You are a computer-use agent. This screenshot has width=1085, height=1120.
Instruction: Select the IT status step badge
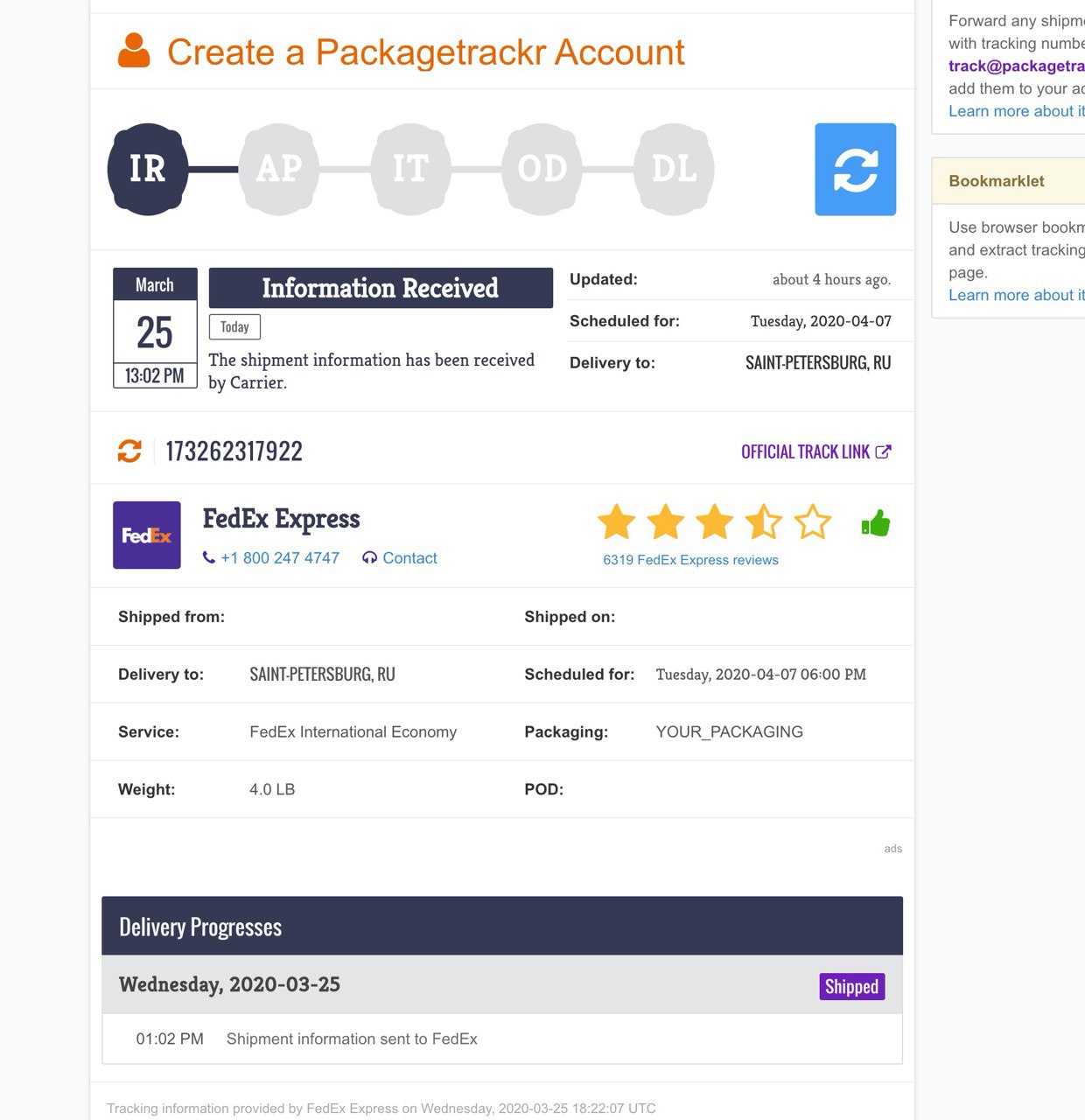[410, 169]
